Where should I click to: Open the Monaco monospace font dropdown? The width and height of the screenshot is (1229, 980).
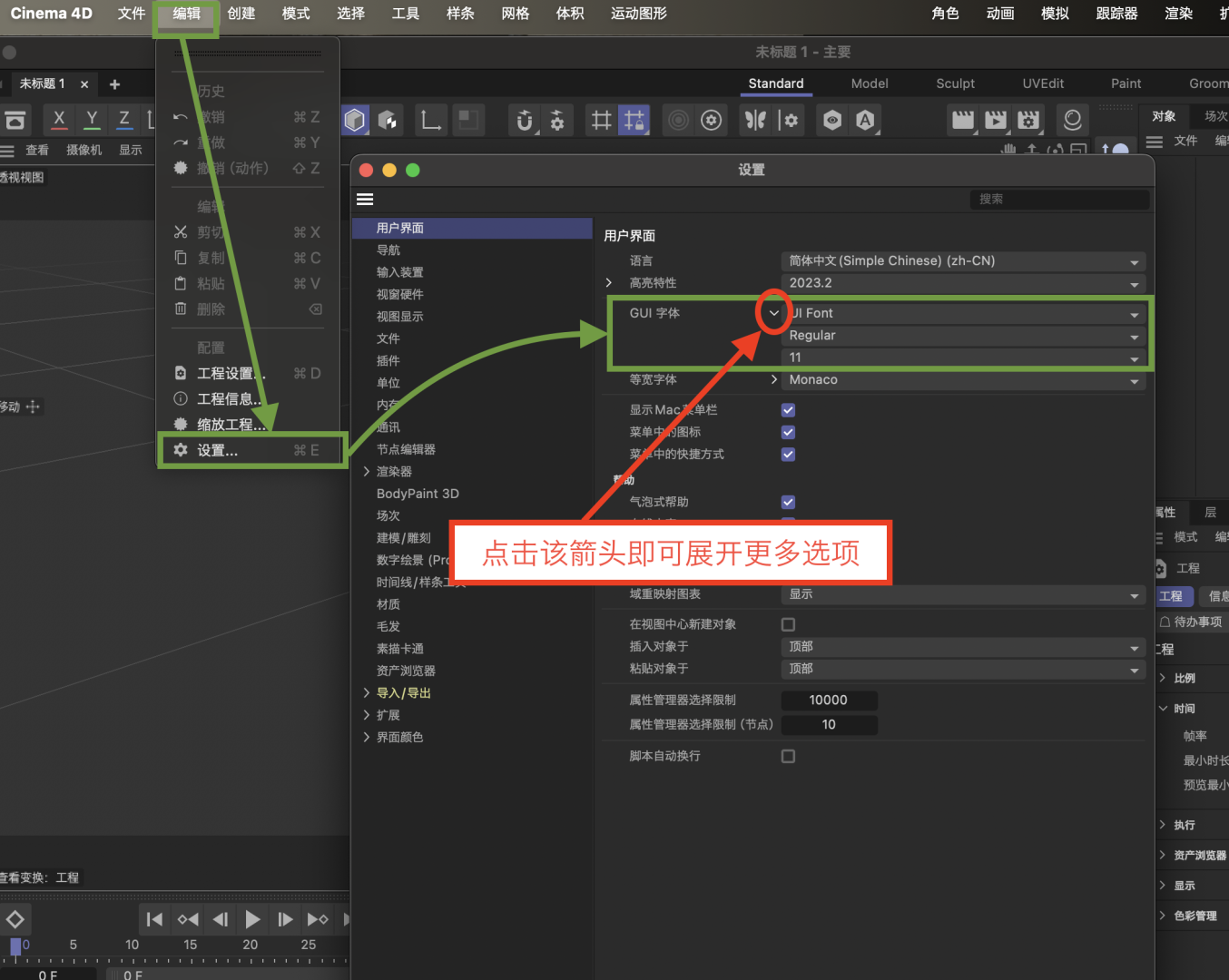click(963, 380)
